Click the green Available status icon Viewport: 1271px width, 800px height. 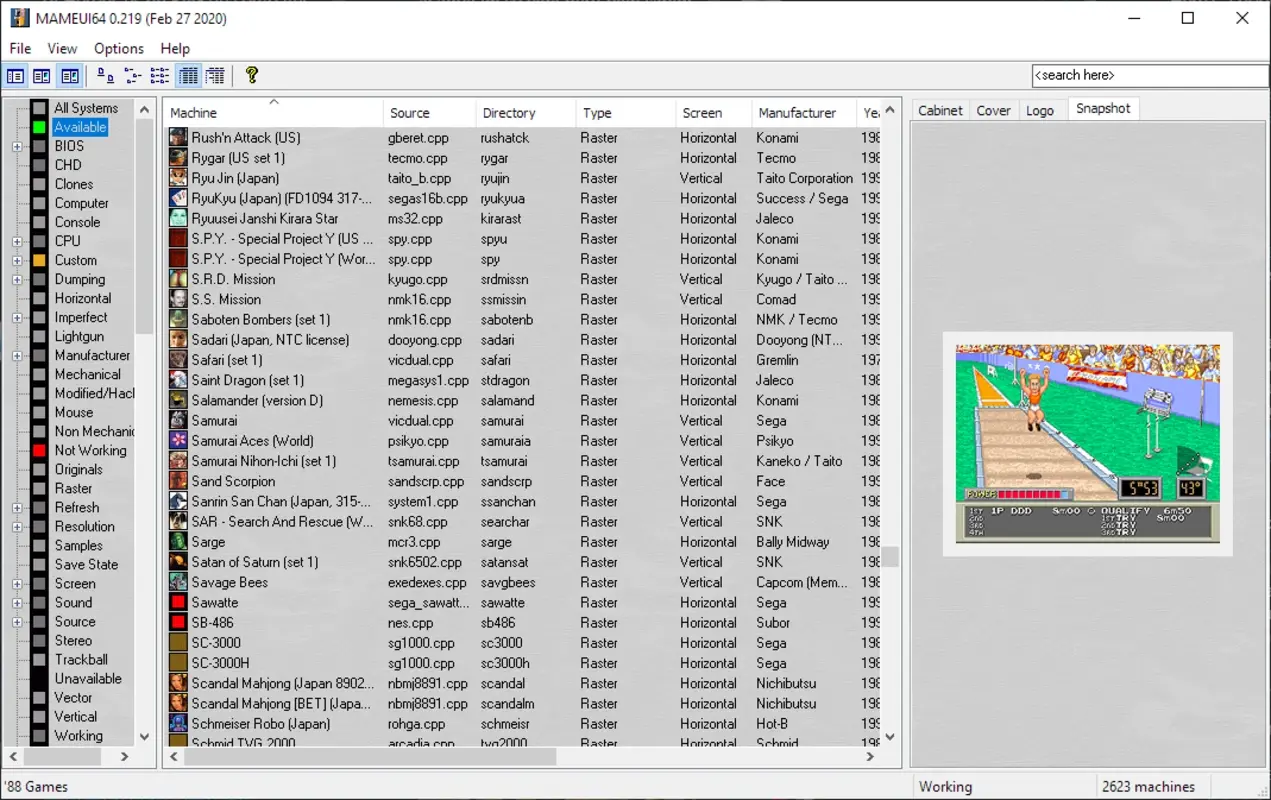(37, 126)
